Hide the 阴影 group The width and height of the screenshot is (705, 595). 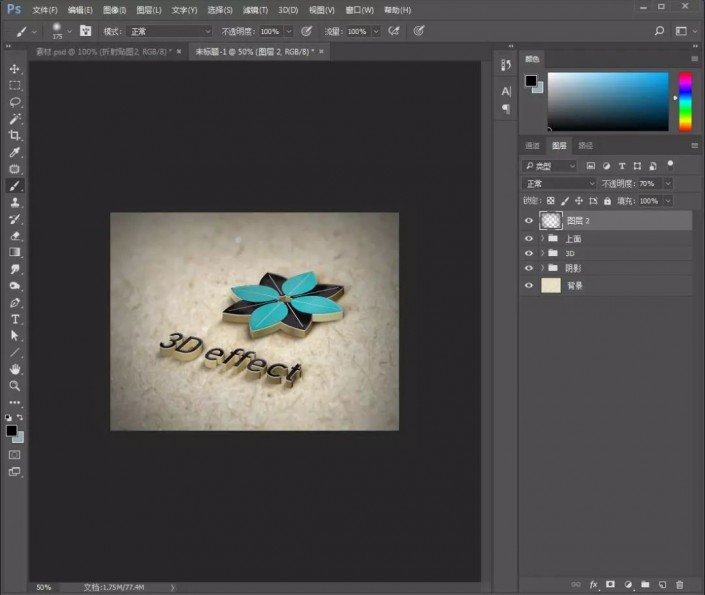point(529,268)
